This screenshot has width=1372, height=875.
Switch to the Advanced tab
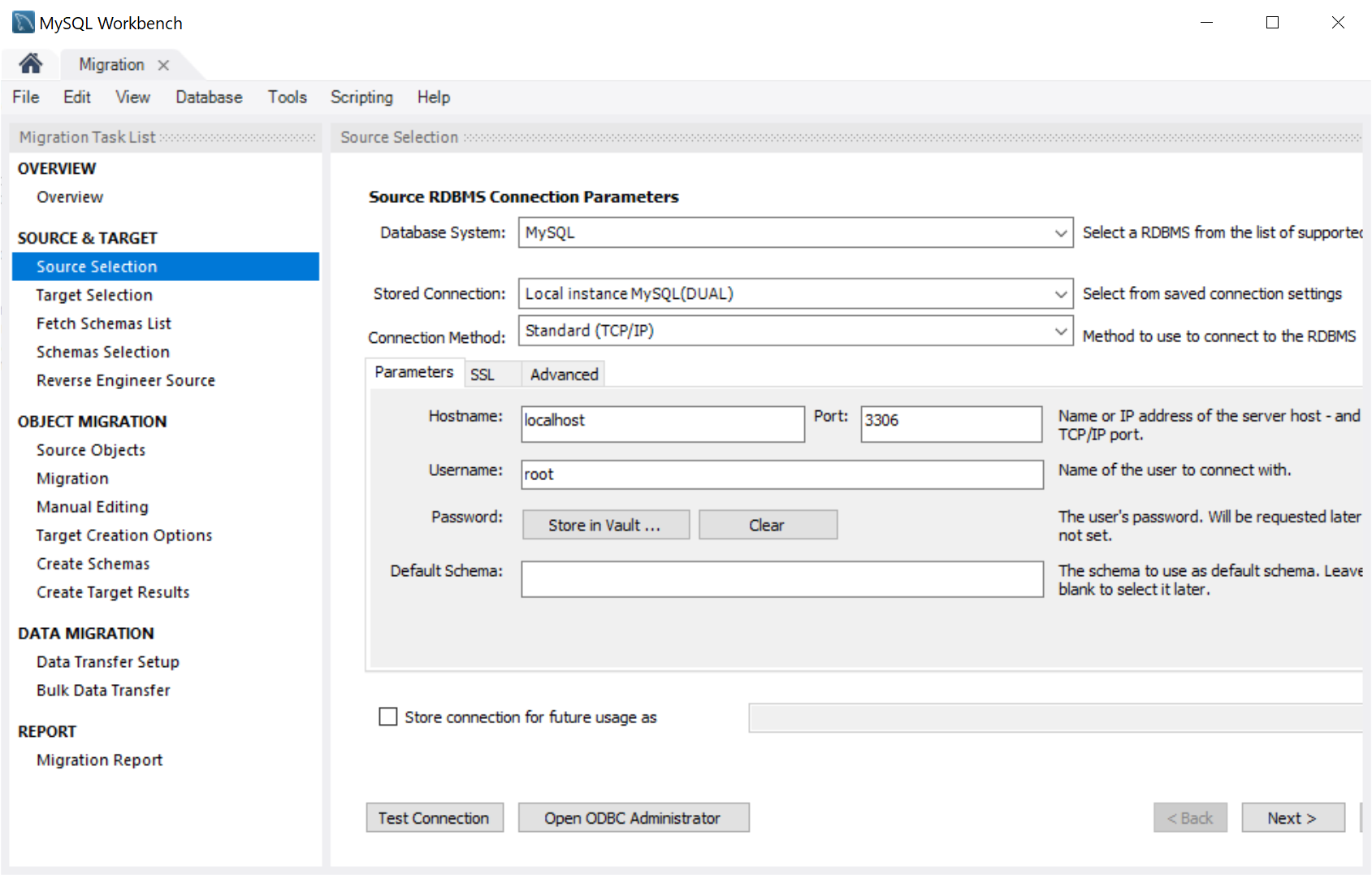coord(564,375)
